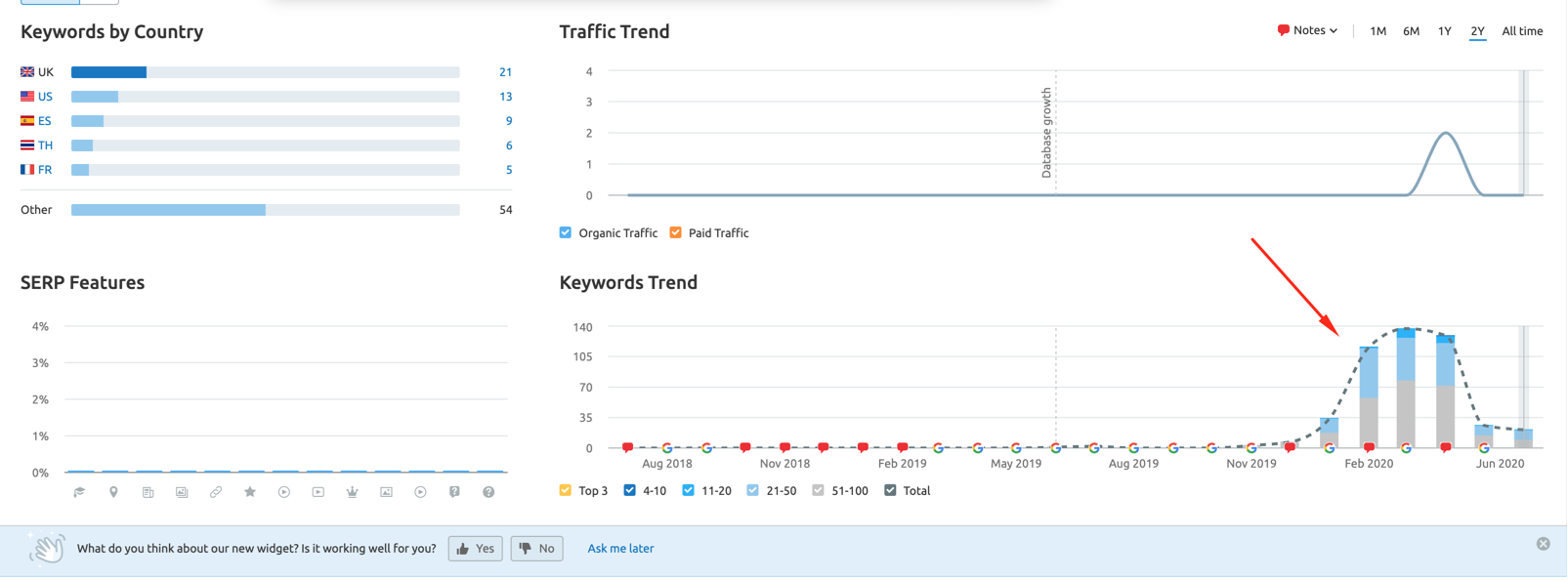Image resolution: width=1568 pixels, height=580 pixels.
Task: Toggle the Paid Traffic checkbox
Action: 676,232
